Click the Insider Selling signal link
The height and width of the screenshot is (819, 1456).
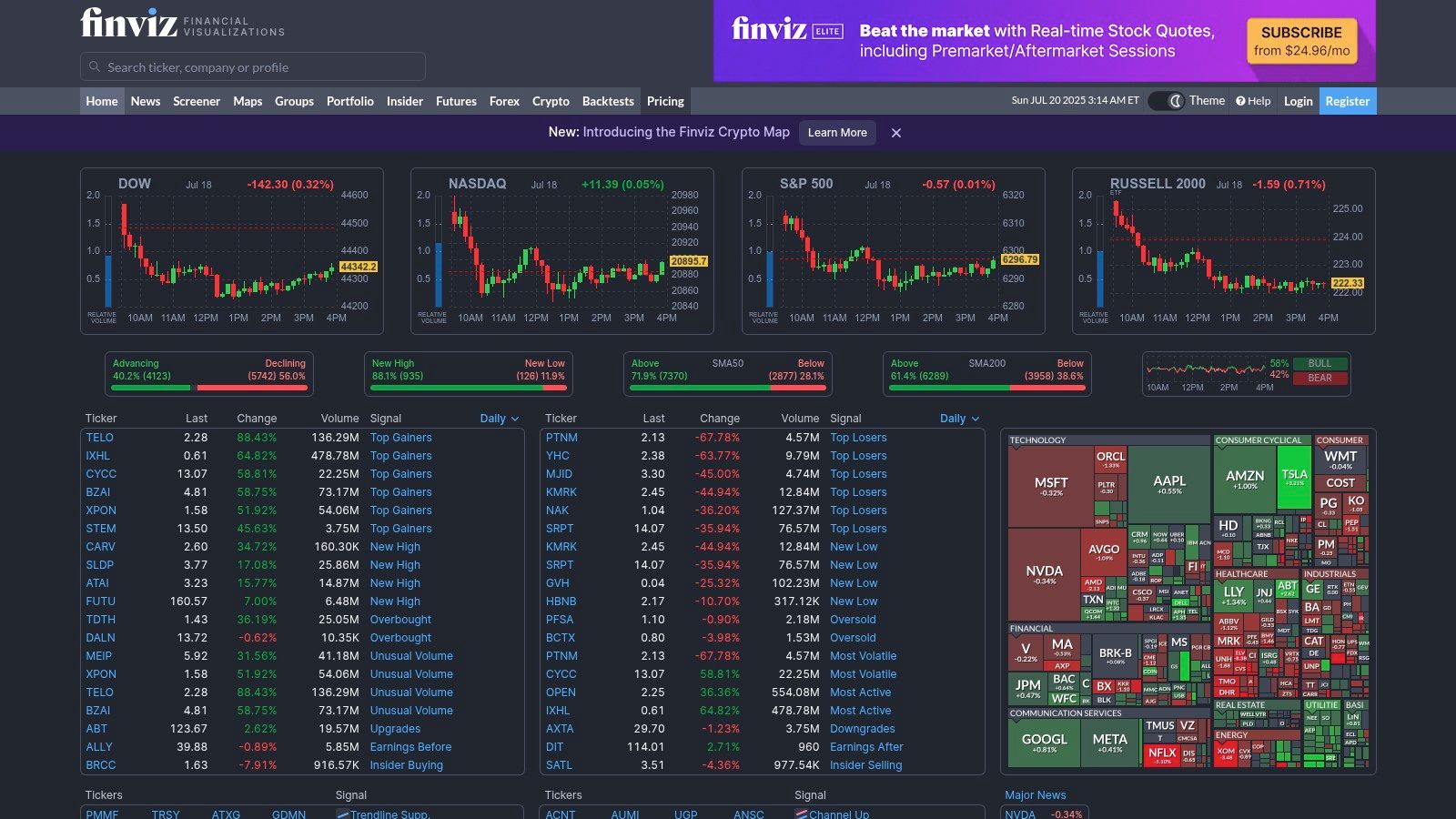[x=865, y=765]
